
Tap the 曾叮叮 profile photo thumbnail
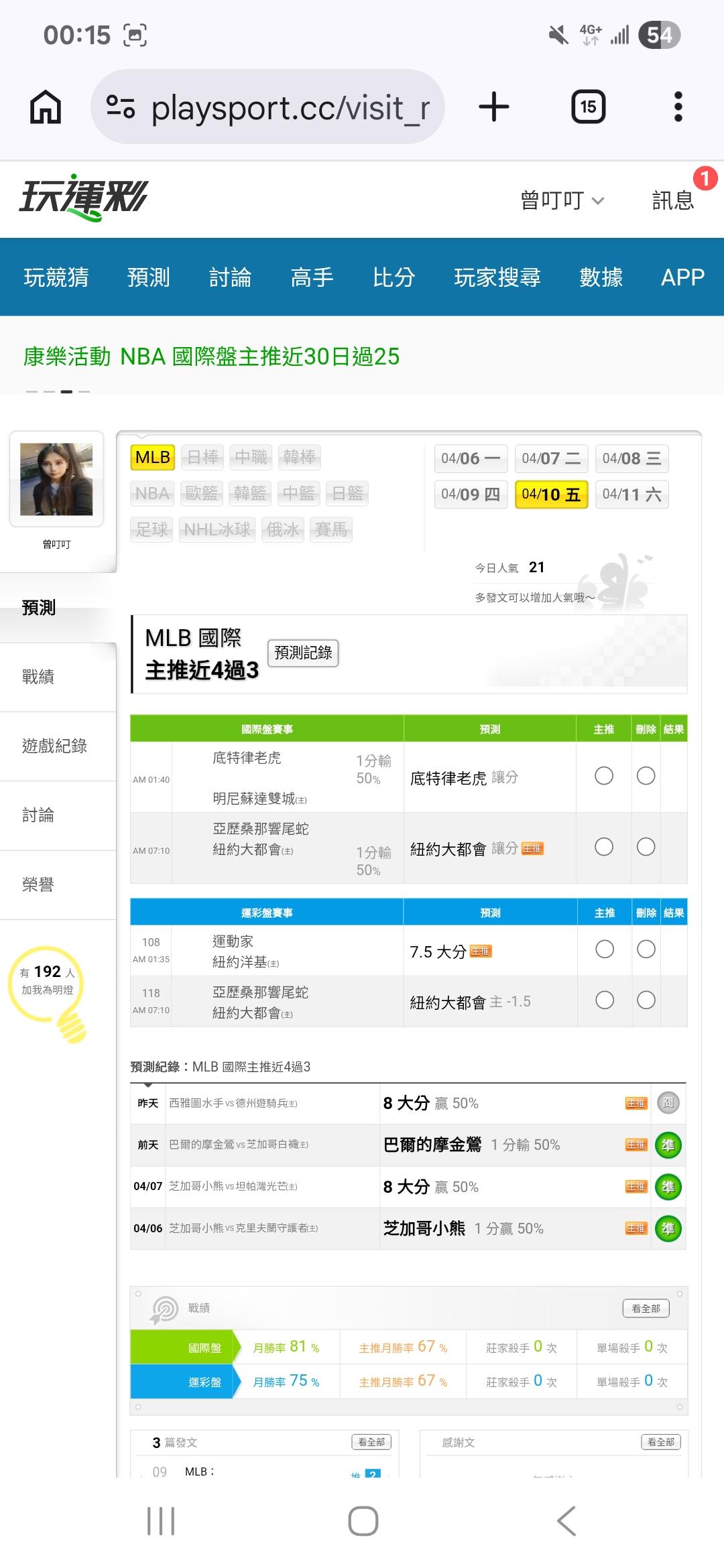56,478
